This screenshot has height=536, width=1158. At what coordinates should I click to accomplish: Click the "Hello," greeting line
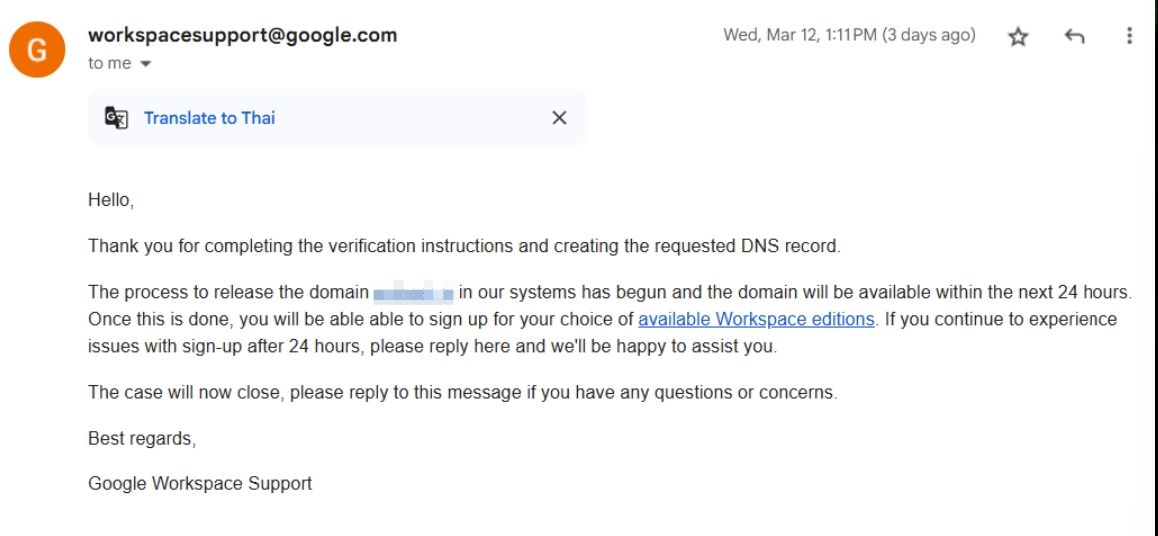tap(112, 199)
